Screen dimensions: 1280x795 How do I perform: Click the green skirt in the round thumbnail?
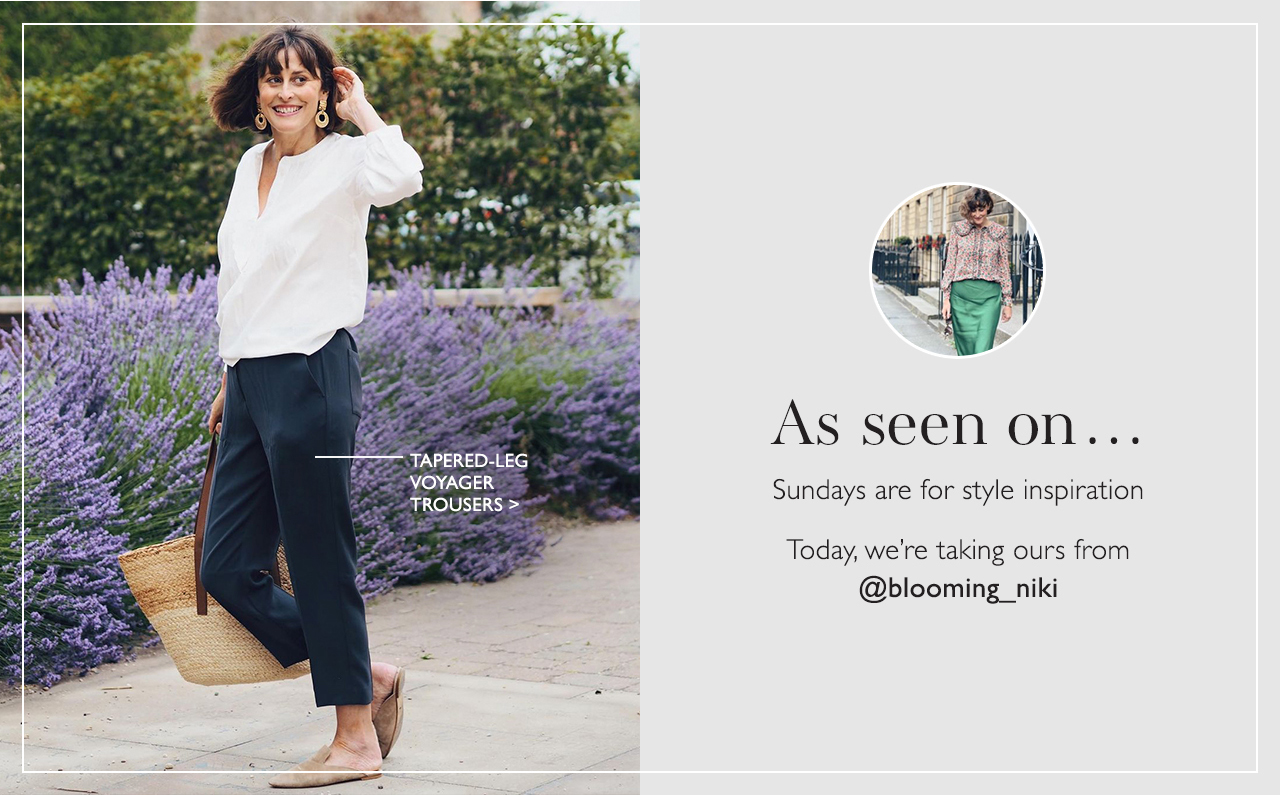coord(976,317)
